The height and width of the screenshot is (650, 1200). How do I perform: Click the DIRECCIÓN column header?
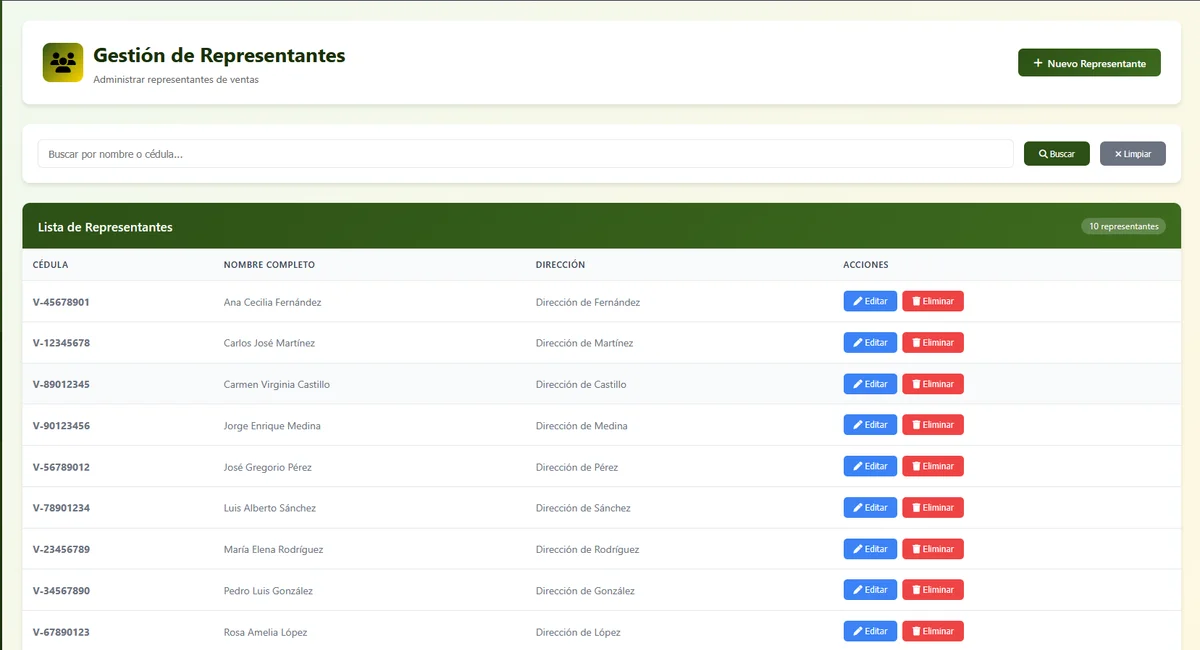tap(560, 265)
